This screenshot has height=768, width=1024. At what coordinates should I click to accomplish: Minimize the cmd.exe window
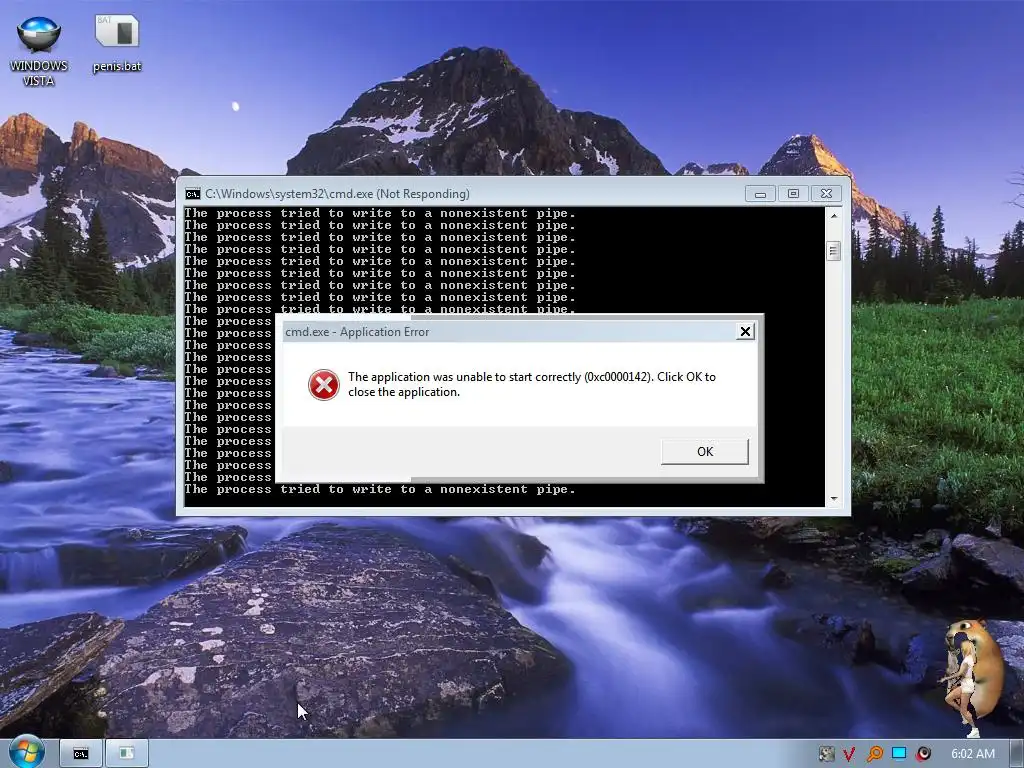pos(760,194)
